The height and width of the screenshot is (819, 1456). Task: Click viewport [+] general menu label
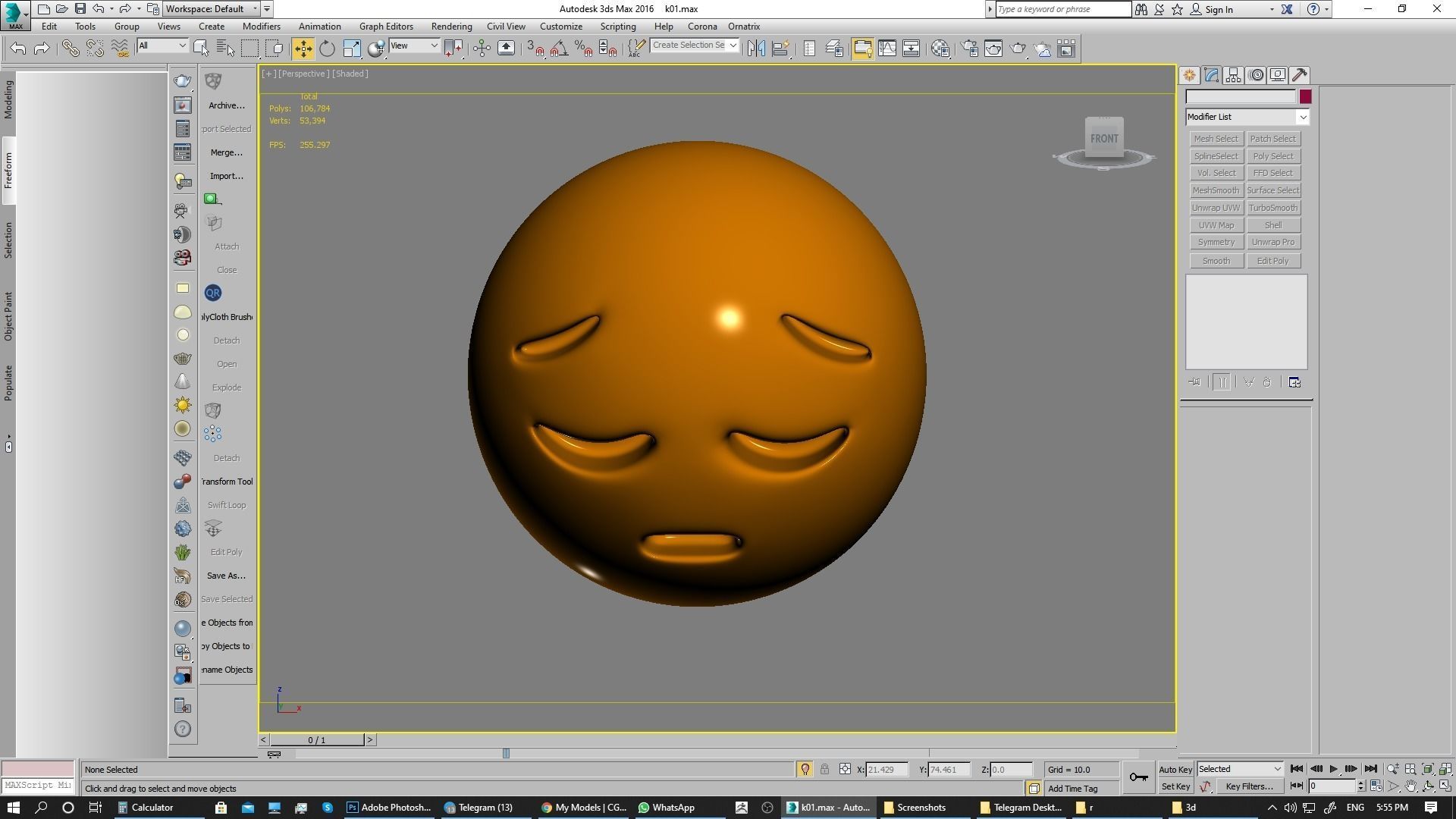tap(268, 74)
